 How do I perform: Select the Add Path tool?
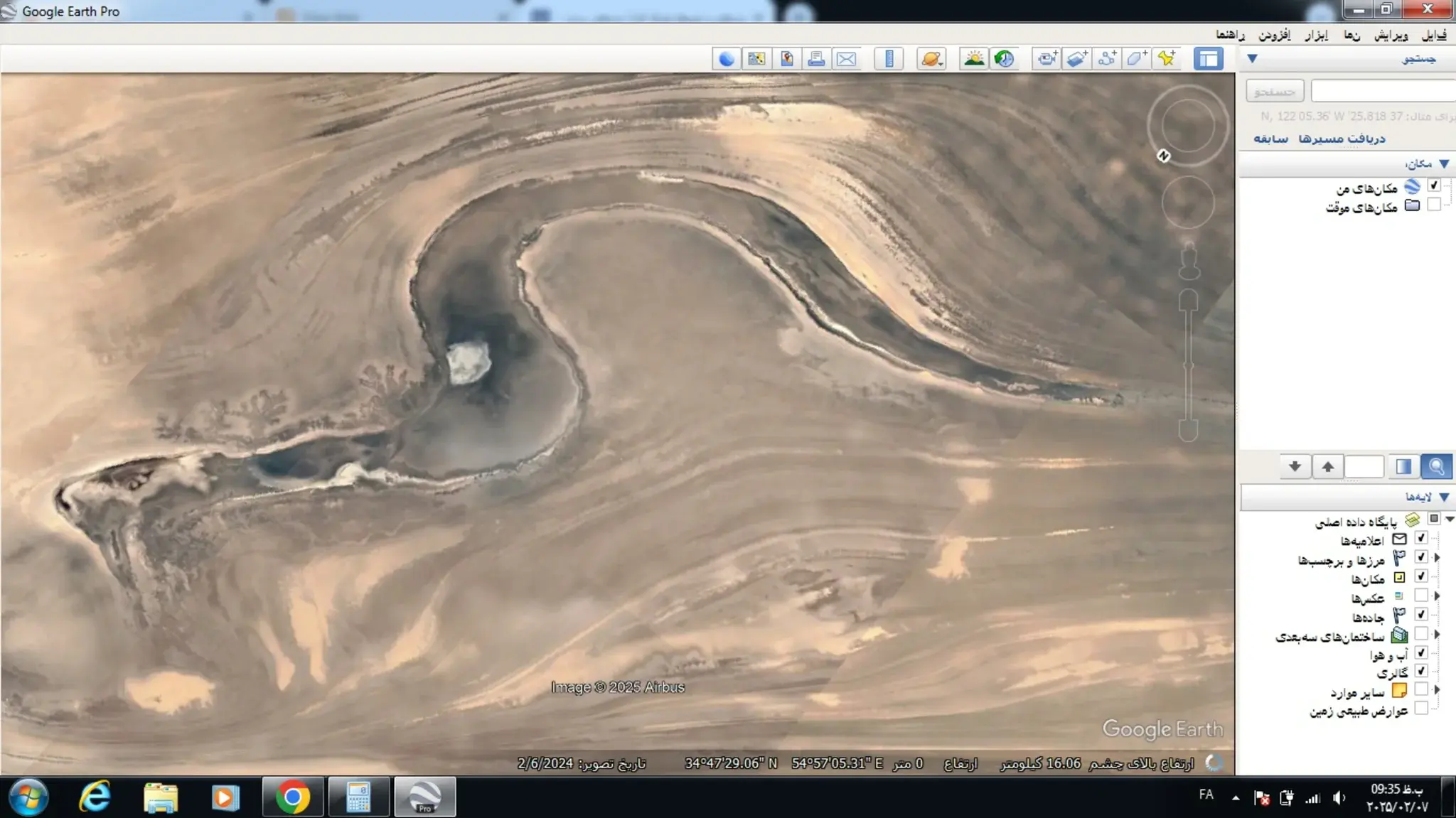pos(1106,58)
